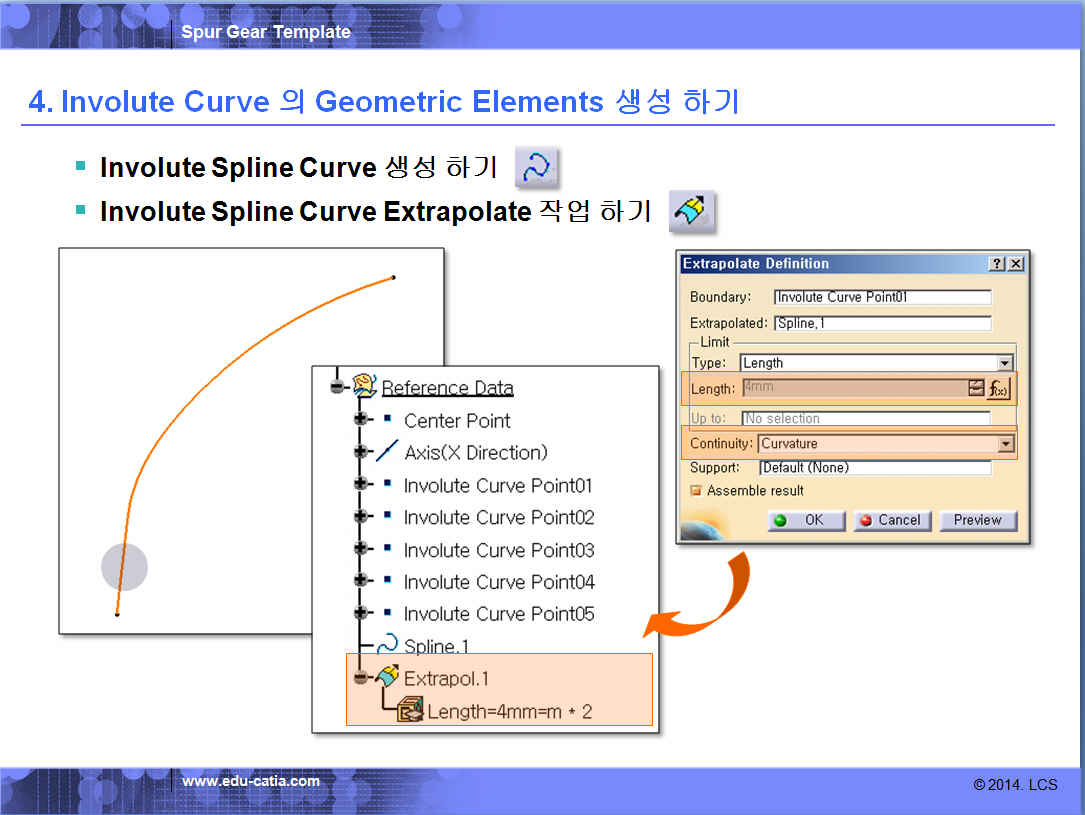The width and height of the screenshot is (1085, 815).
Task: Expand the Center Point tree node
Action: [x=360, y=420]
